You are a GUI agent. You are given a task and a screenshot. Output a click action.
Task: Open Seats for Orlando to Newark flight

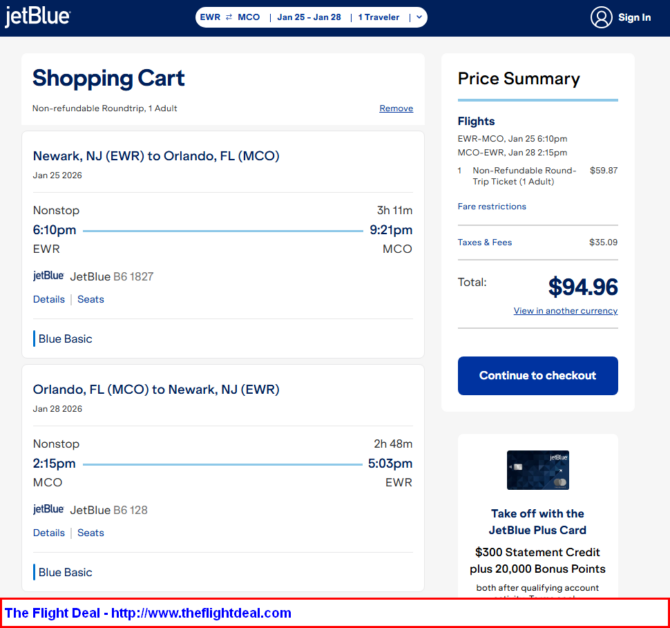(x=90, y=533)
